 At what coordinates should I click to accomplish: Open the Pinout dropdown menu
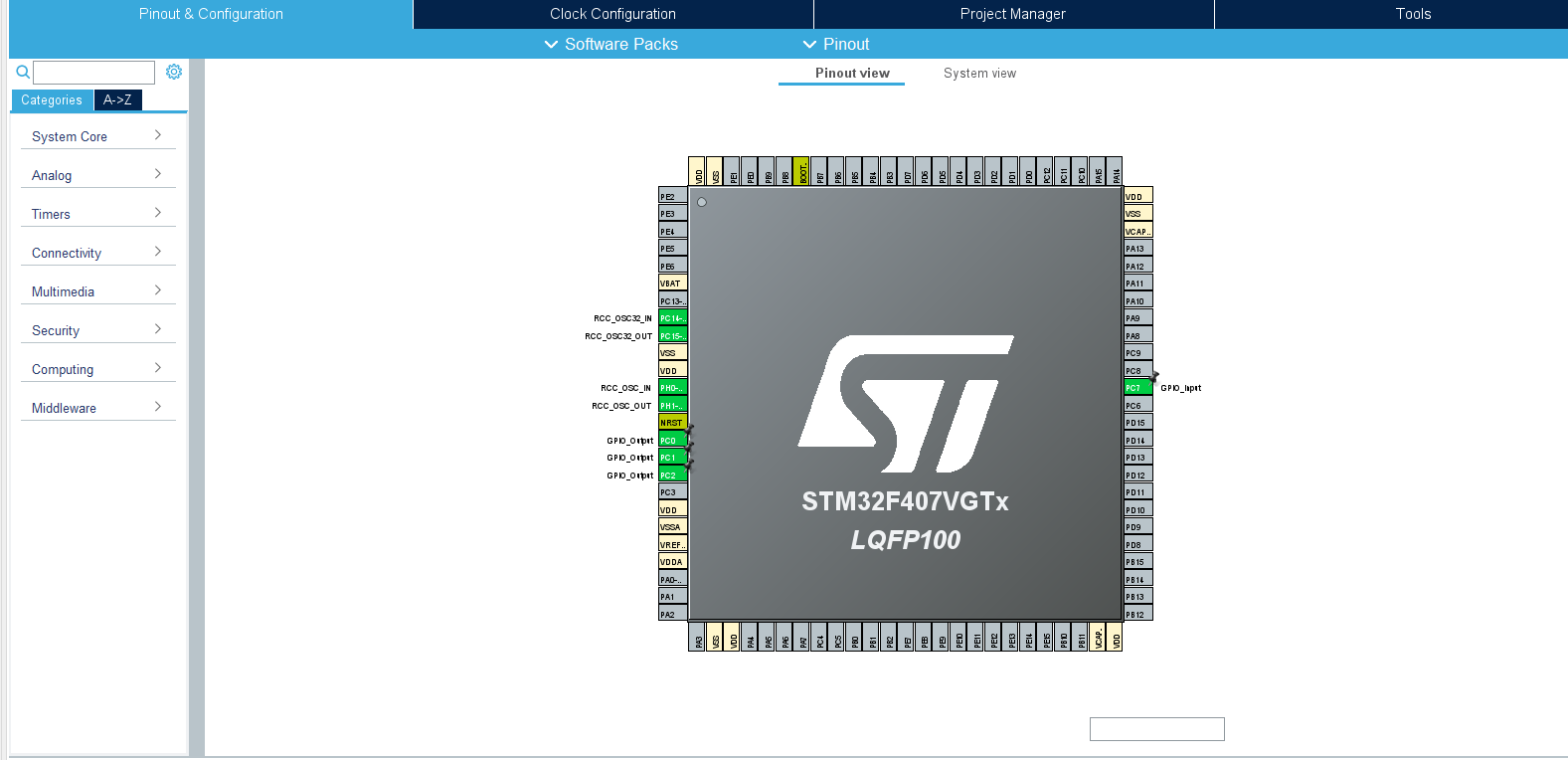click(x=836, y=44)
